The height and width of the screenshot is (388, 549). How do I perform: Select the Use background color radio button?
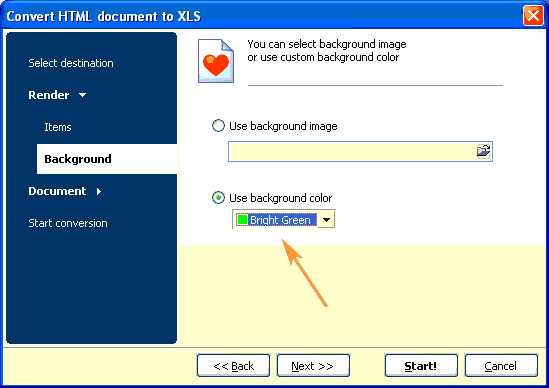point(218,198)
